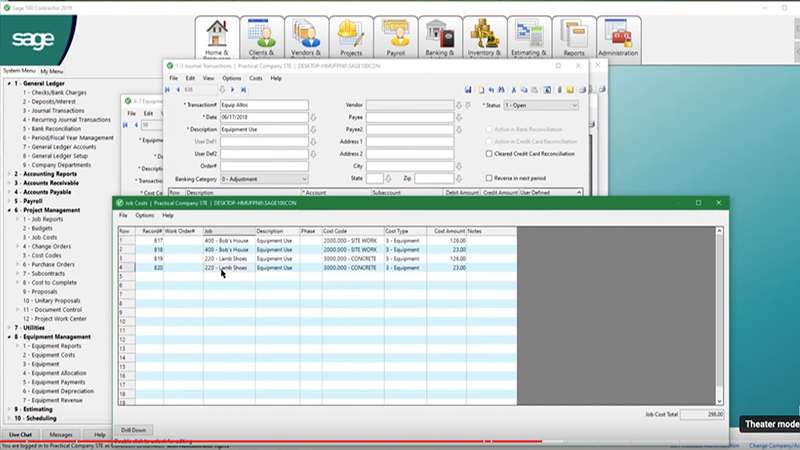800x450 pixels.
Task: Click the Transaction# input field
Action: pyautogui.click(x=264, y=105)
